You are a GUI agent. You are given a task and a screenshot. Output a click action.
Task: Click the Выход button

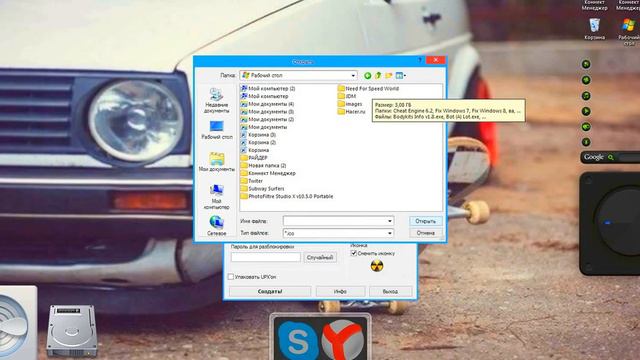click(391, 291)
